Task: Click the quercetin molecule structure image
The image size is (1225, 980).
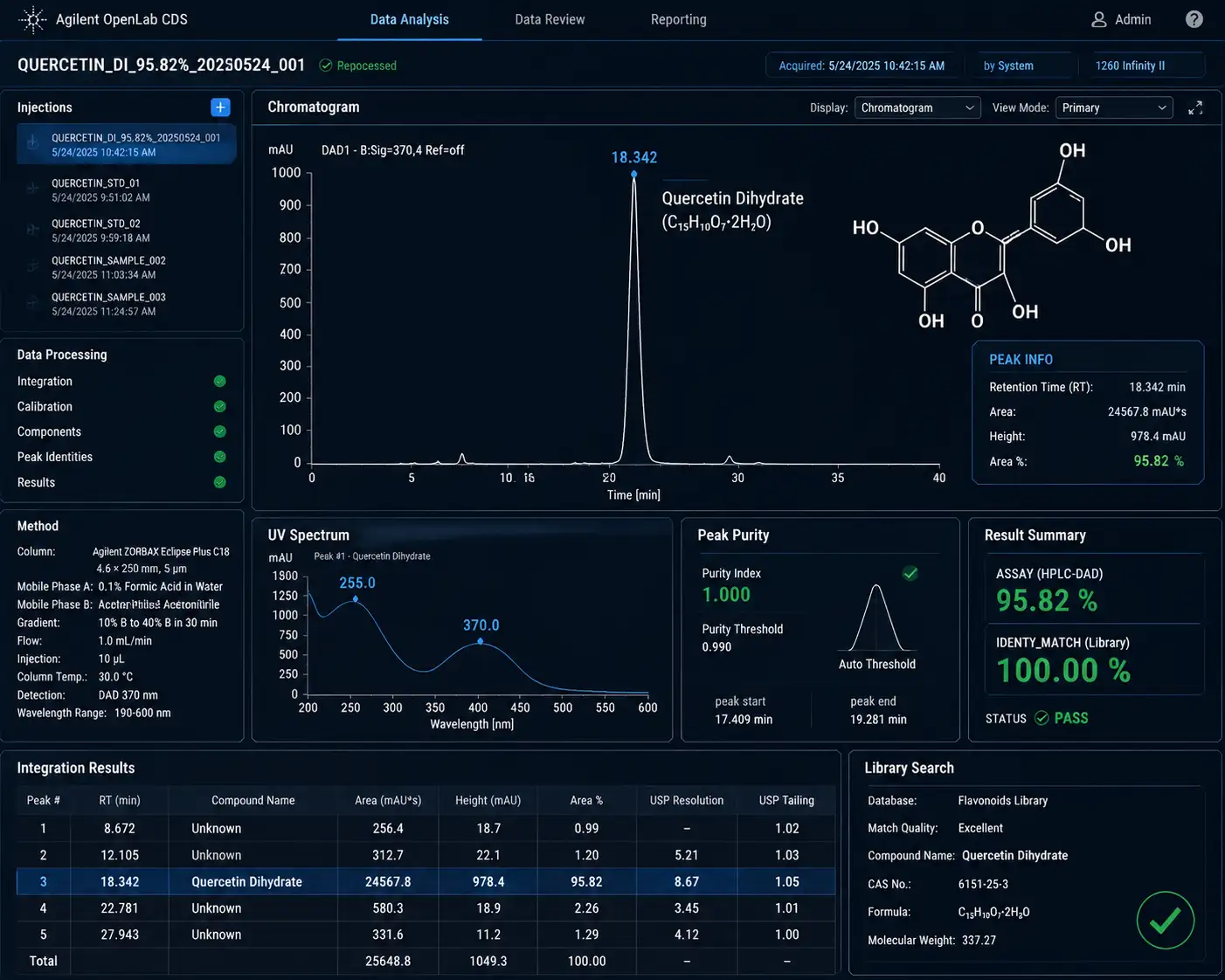Action: pos(992,236)
